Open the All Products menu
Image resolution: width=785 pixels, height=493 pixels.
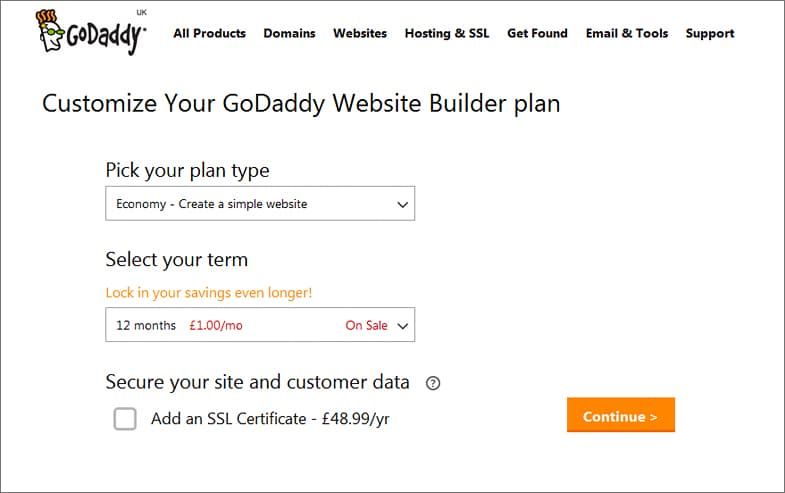tap(209, 34)
